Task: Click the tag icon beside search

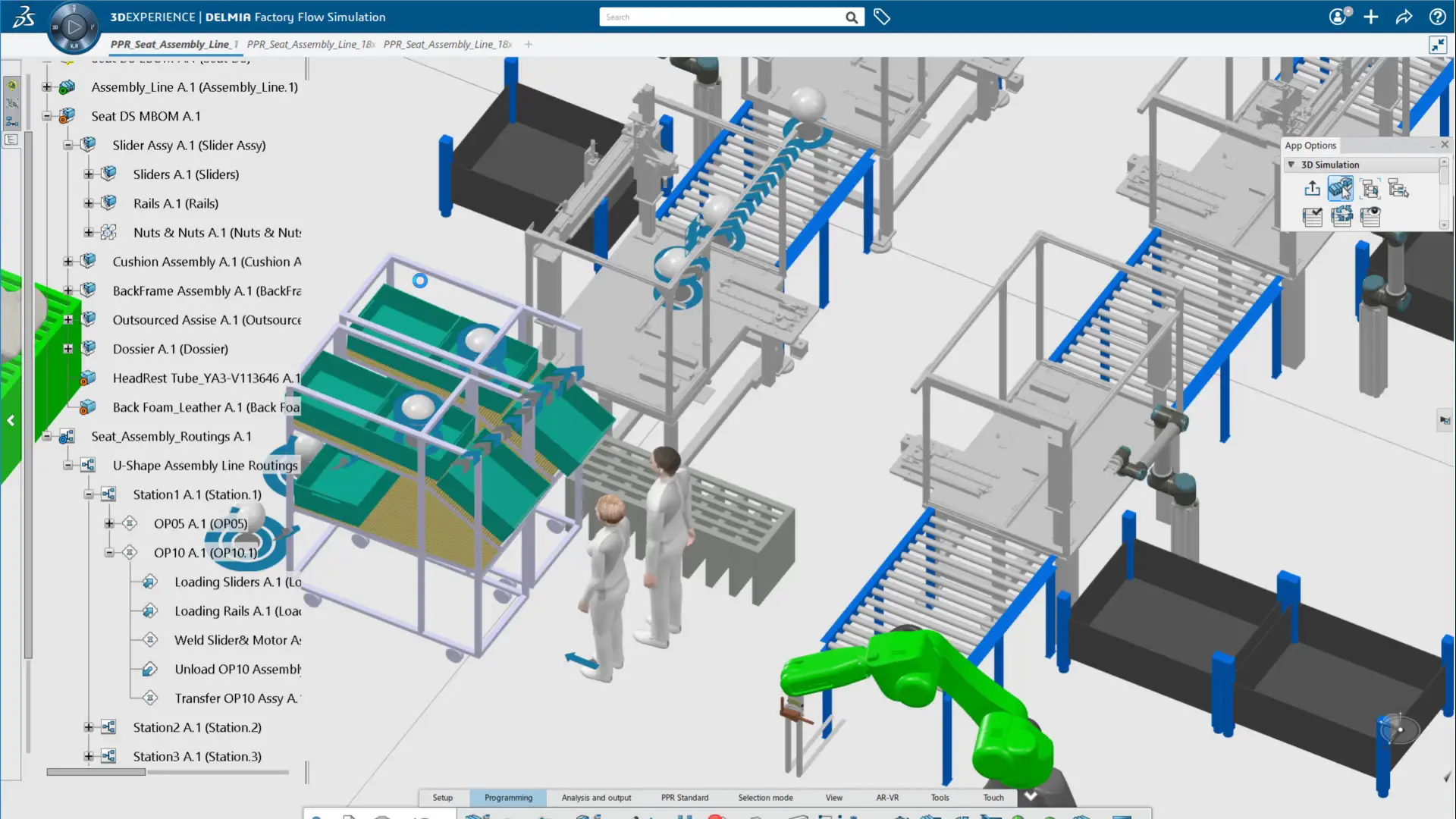Action: coord(881,17)
